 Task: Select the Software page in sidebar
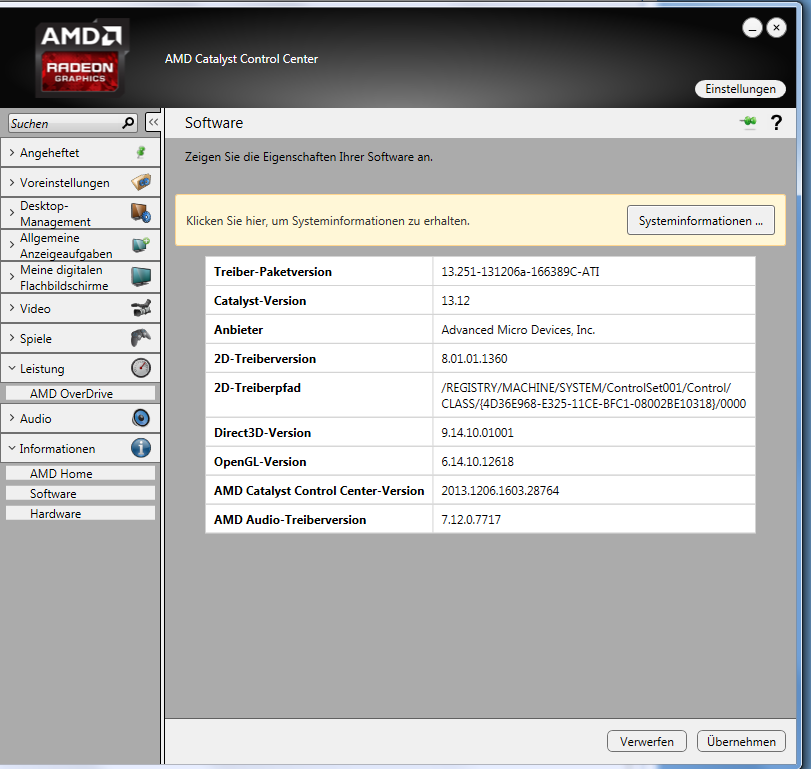point(80,493)
